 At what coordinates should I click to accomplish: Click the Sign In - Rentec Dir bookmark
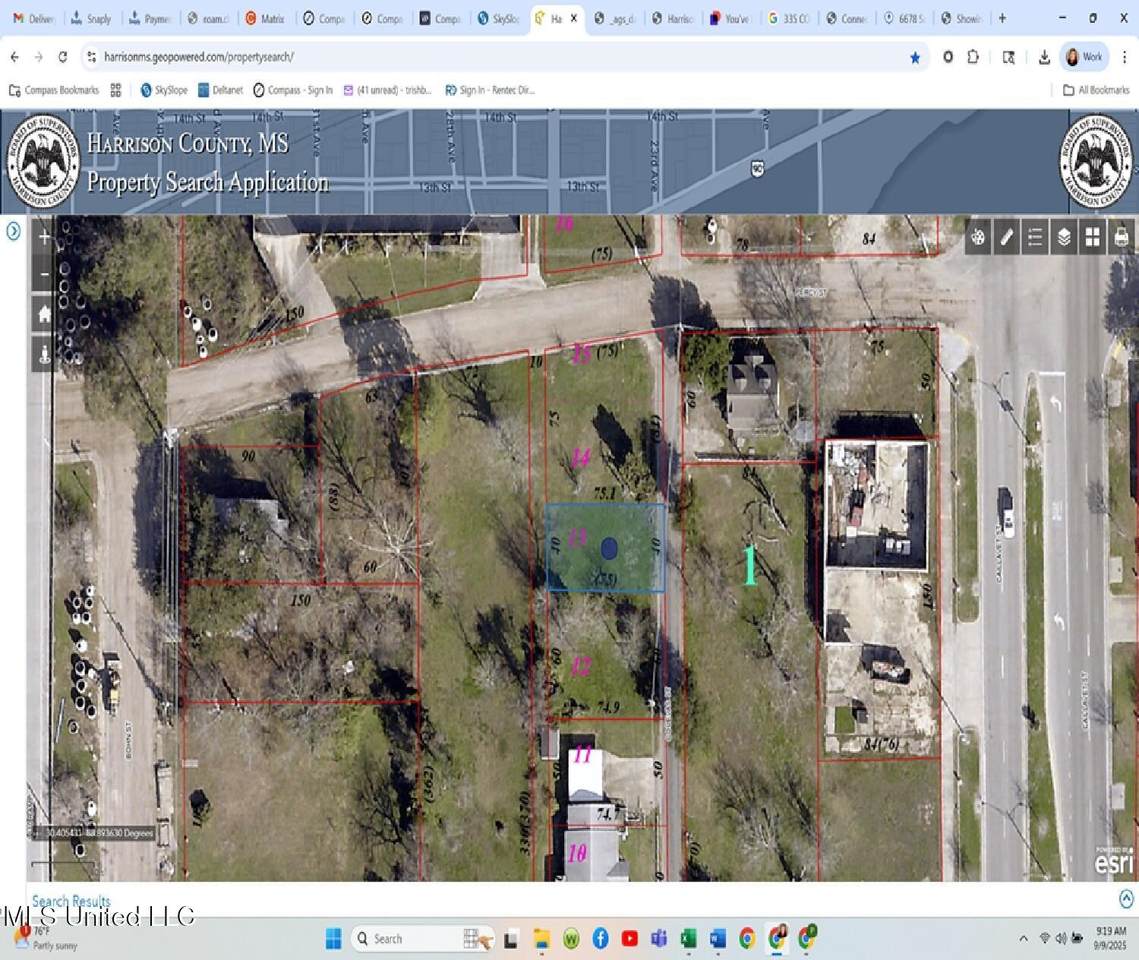491,89
